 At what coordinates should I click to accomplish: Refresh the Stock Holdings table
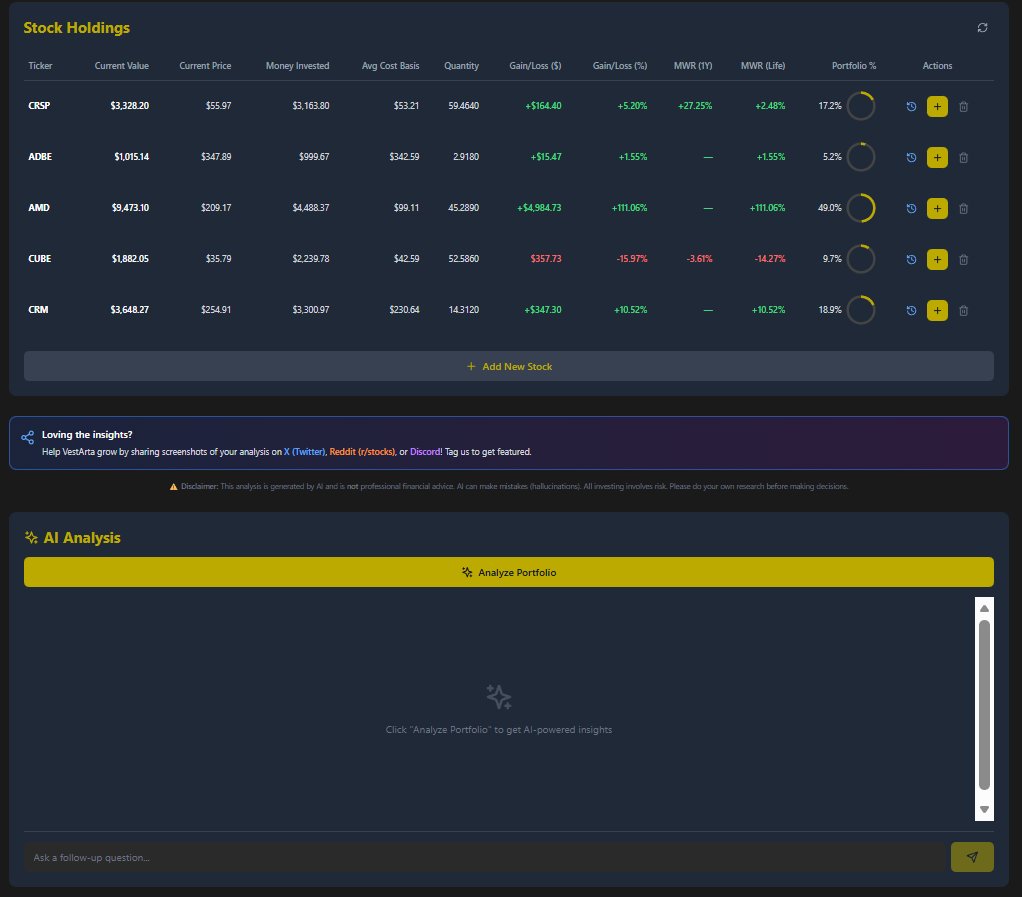pyautogui.click(x=982, y=27)
